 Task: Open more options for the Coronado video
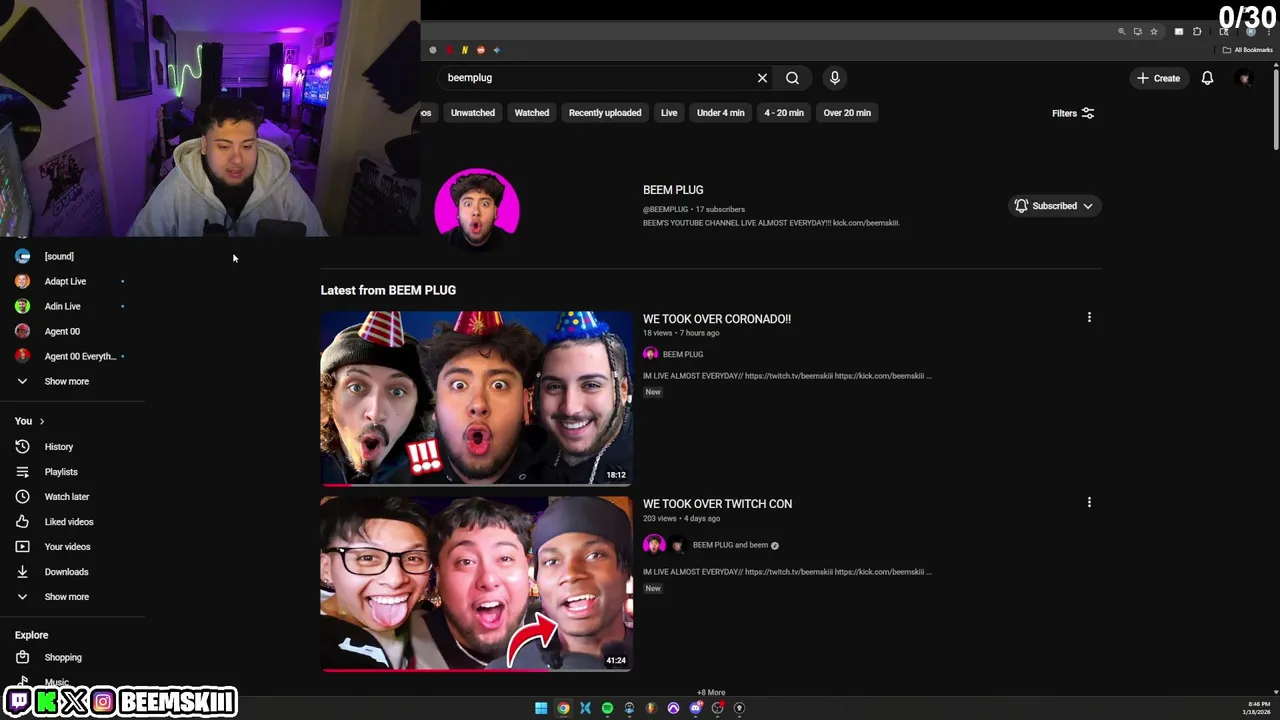(x=1089, y=318)
